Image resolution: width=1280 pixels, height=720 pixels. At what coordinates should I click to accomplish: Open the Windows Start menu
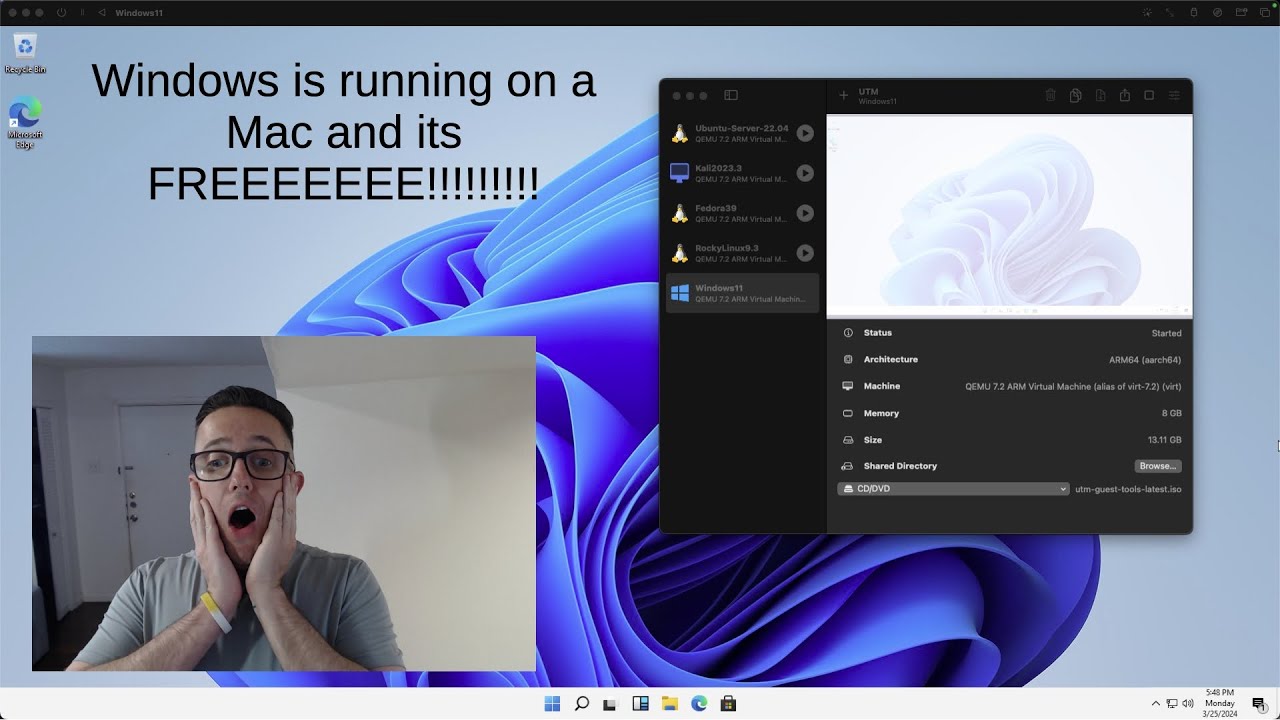click(552, 704)
